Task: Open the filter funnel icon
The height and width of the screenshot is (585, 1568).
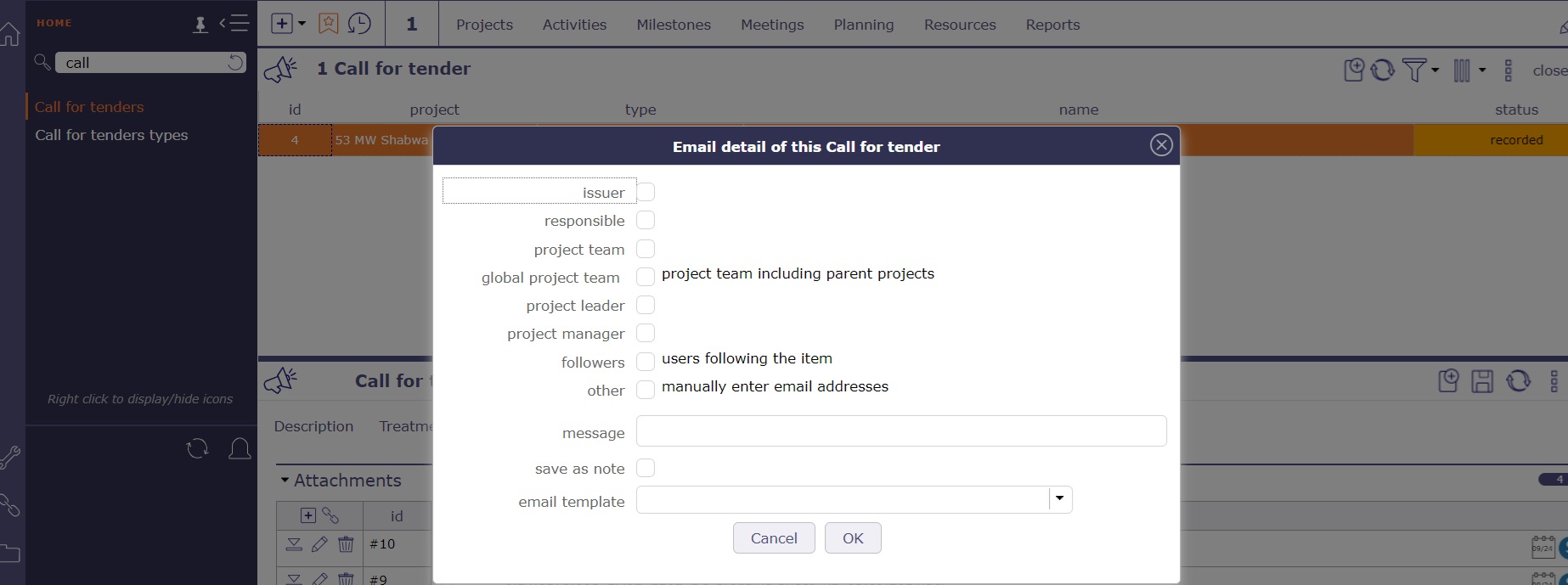Action: click(1414, 70)
